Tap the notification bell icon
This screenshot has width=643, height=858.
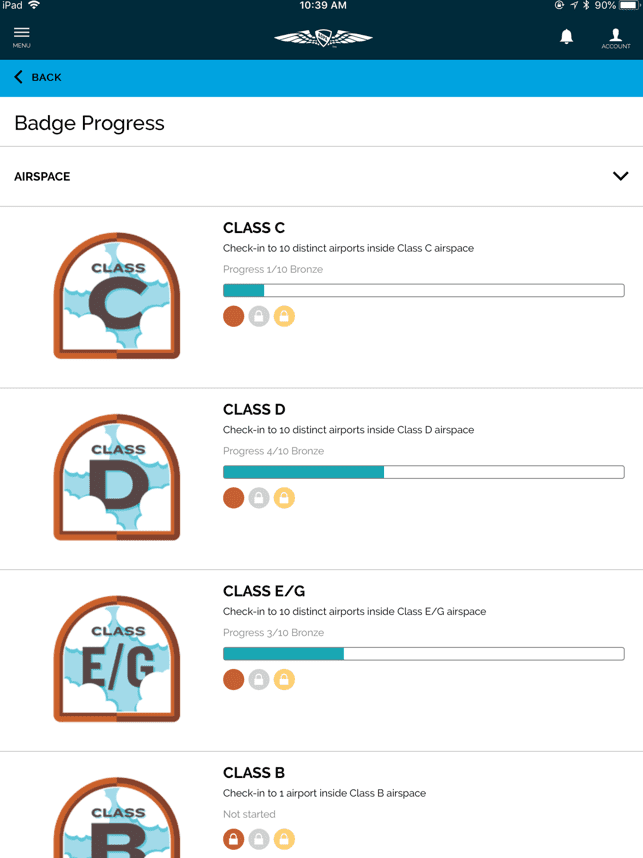point(566,37)
